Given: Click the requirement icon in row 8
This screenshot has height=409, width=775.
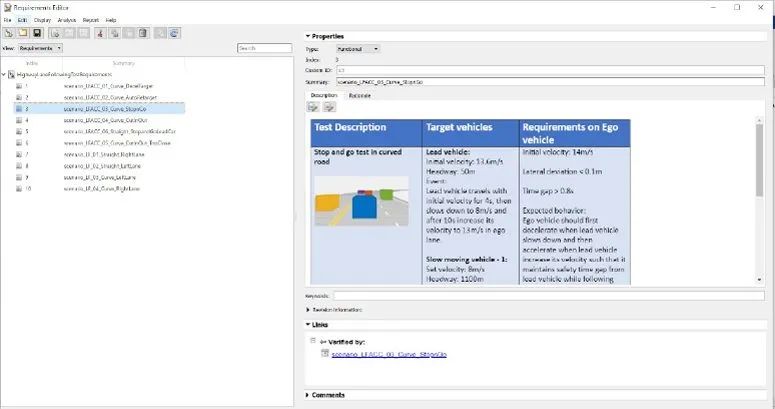Looking at the screenshot, I should pyautogui.click(x=19, y=166).
